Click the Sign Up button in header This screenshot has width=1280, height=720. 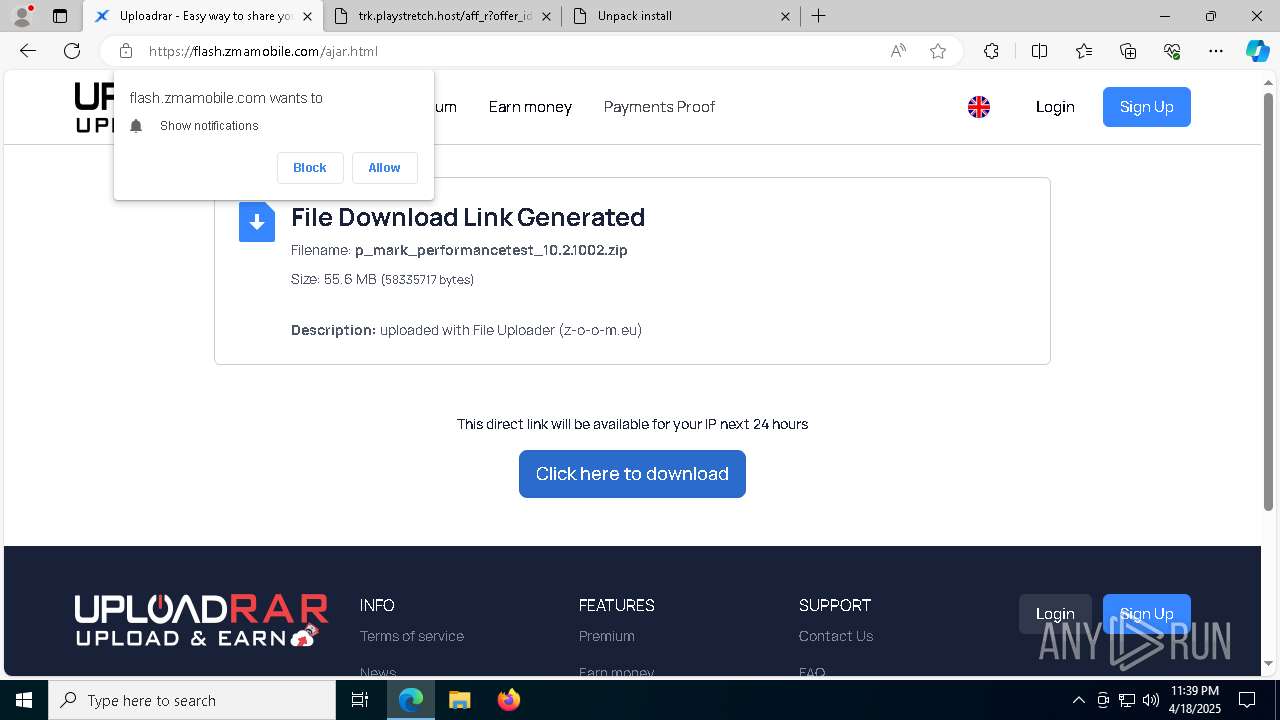click(x=1146, y=107)
